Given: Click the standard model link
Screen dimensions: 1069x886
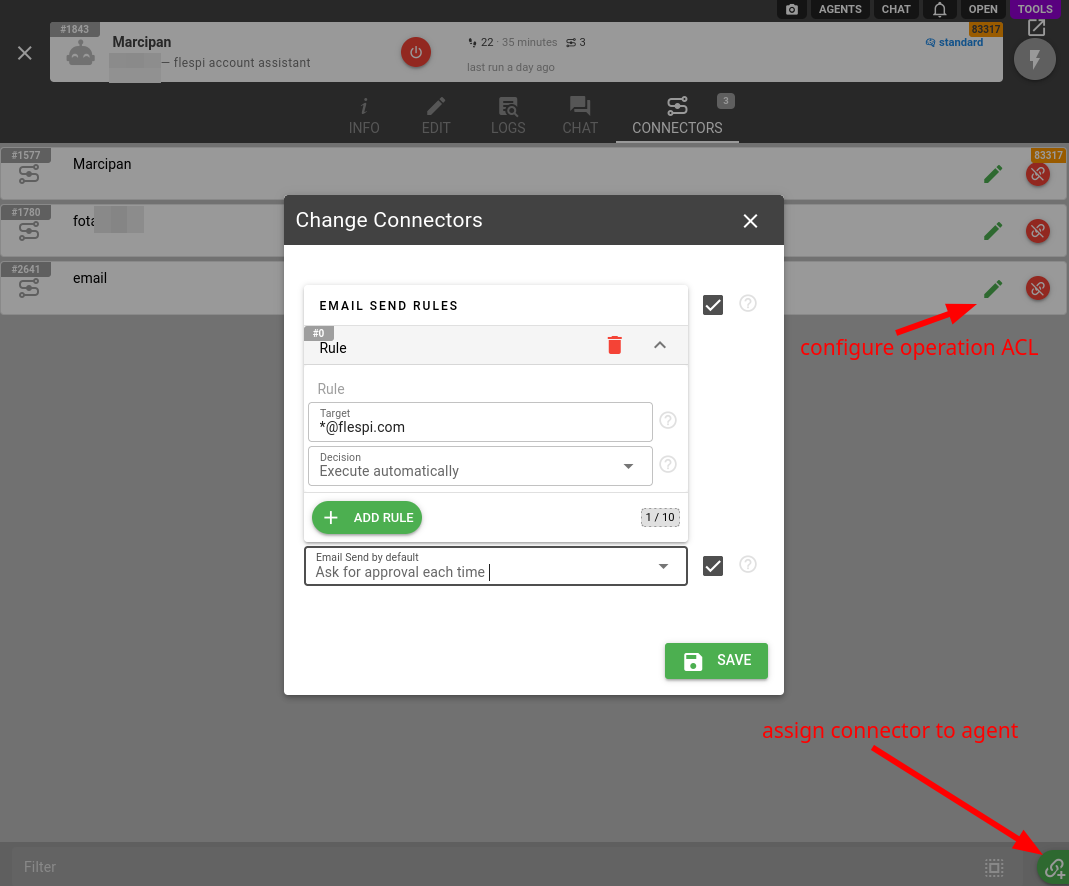Looking at the screenshot, I should tap(954, 42).
